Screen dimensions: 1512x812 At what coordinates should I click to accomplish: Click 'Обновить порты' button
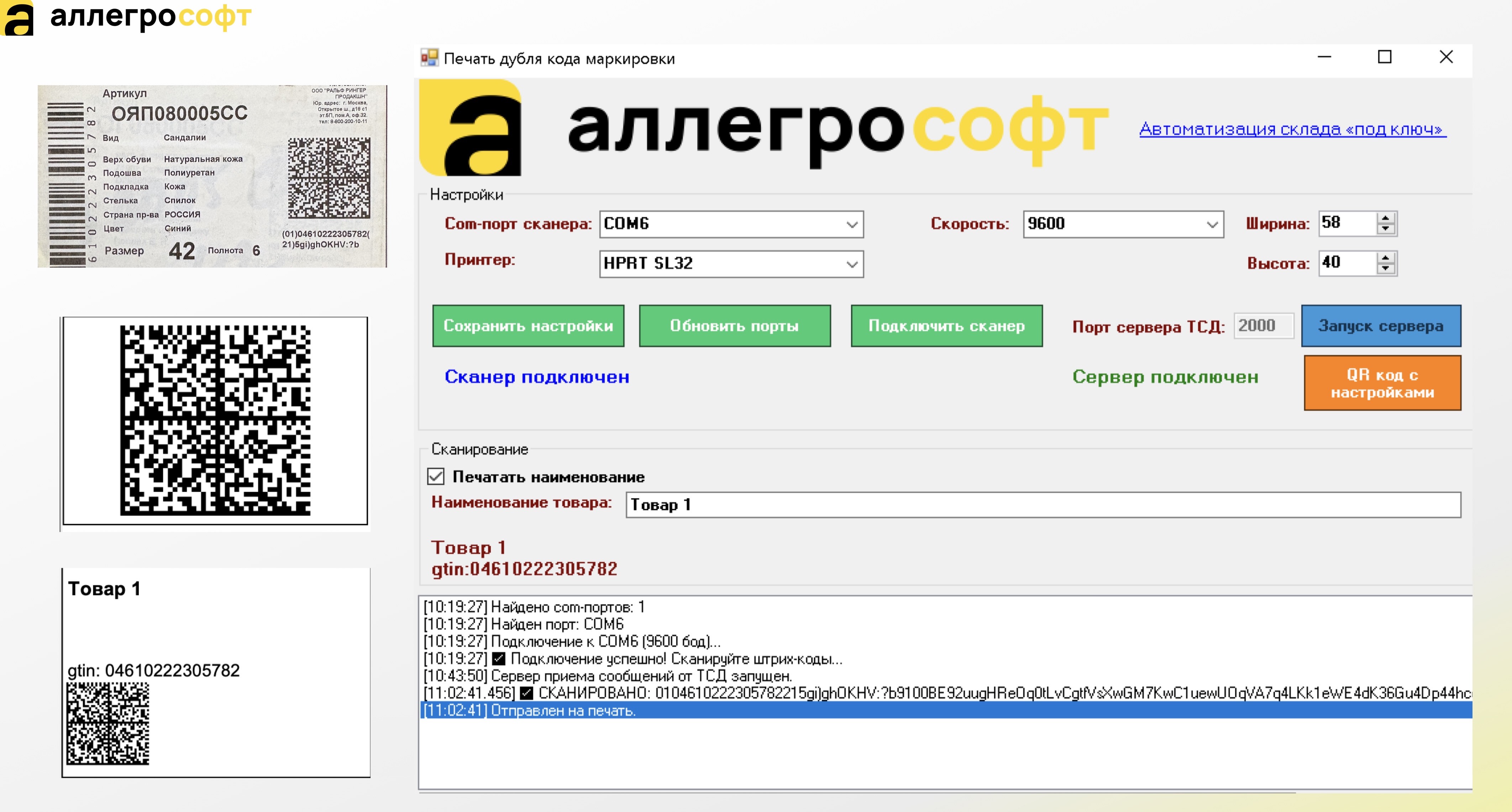tap(735, 326)
